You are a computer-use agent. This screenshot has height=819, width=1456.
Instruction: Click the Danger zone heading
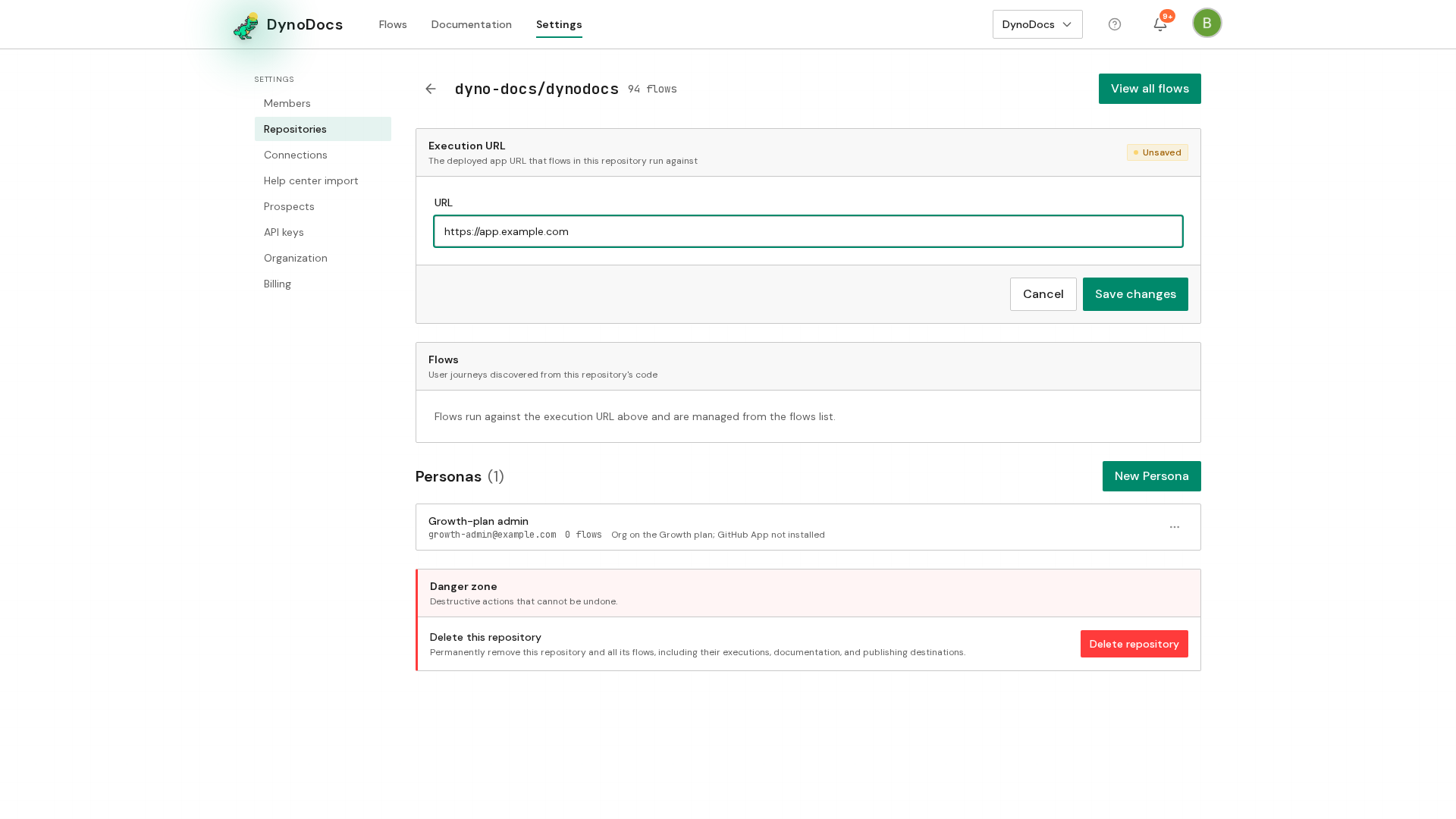pyautogui.click(x=463, y=586)
